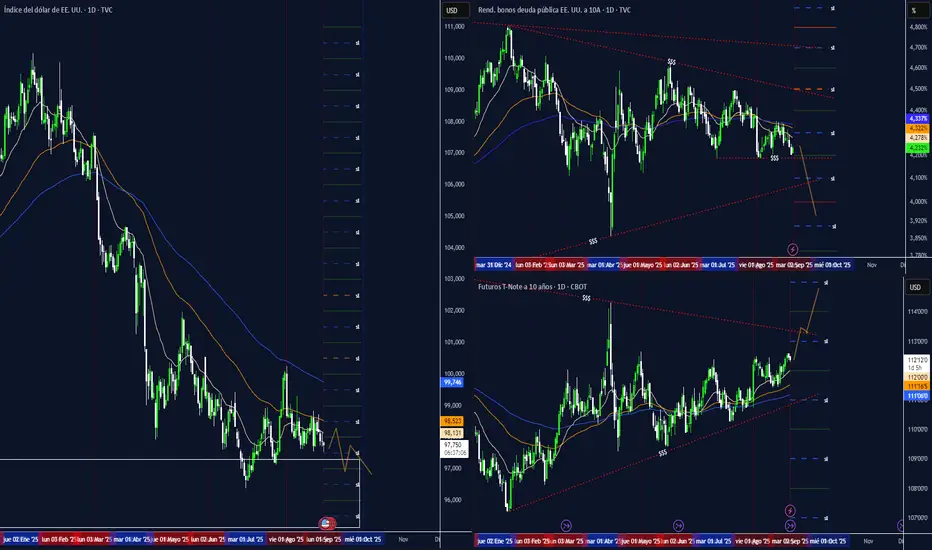Viewport: 932px width, 550px height.
Task: Click 'mar 31 Dic '24' date in yield chart
Action: (493, 265)
